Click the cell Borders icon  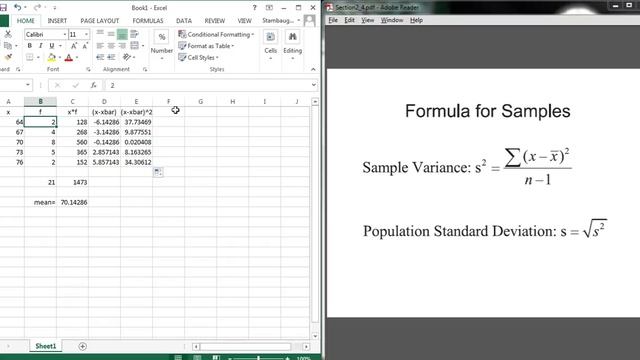pos(29,58)
